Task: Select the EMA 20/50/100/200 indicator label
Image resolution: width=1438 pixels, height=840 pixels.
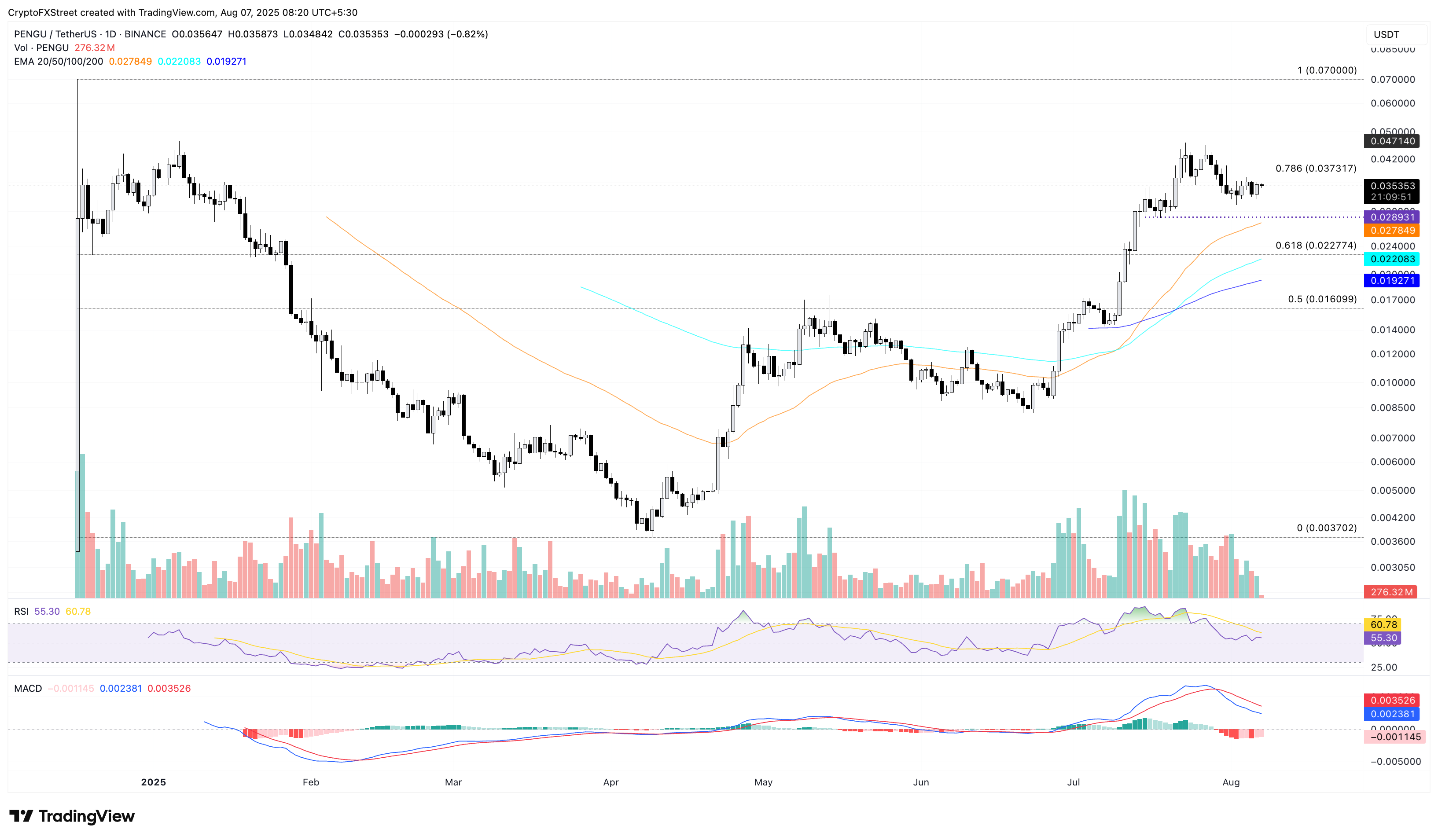Action: coord(58,62)
